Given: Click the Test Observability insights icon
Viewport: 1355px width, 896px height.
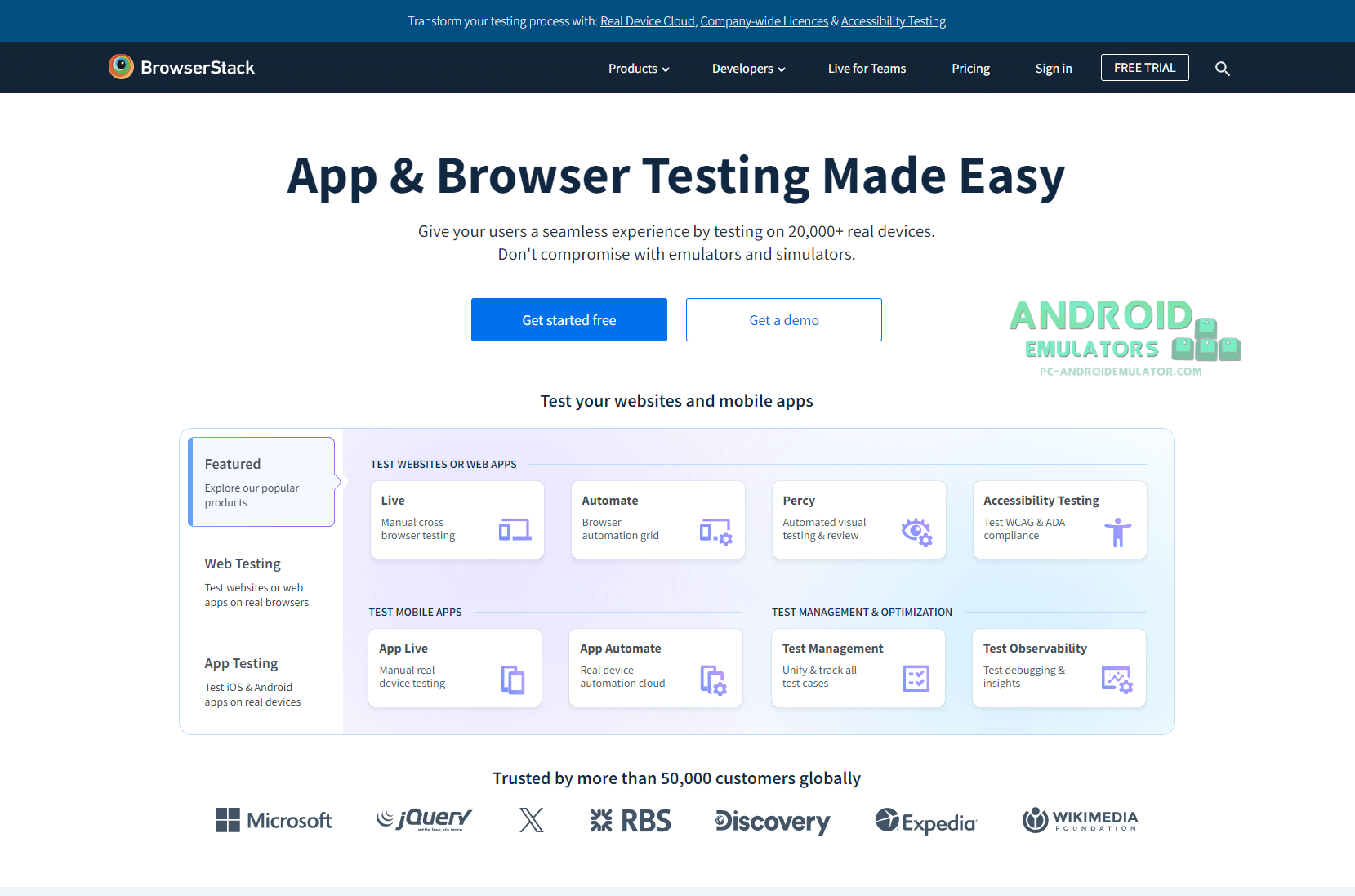Looking at the screenshot, I should [x=1117, y=679].
